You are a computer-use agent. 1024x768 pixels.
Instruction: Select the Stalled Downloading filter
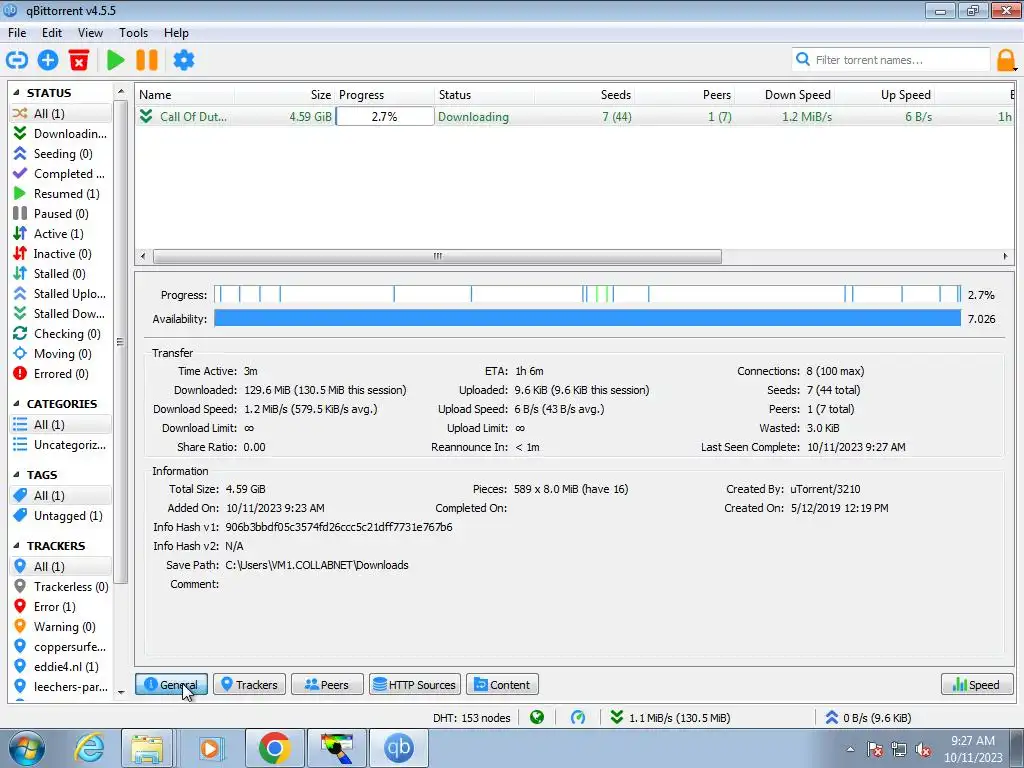point(61,313)
